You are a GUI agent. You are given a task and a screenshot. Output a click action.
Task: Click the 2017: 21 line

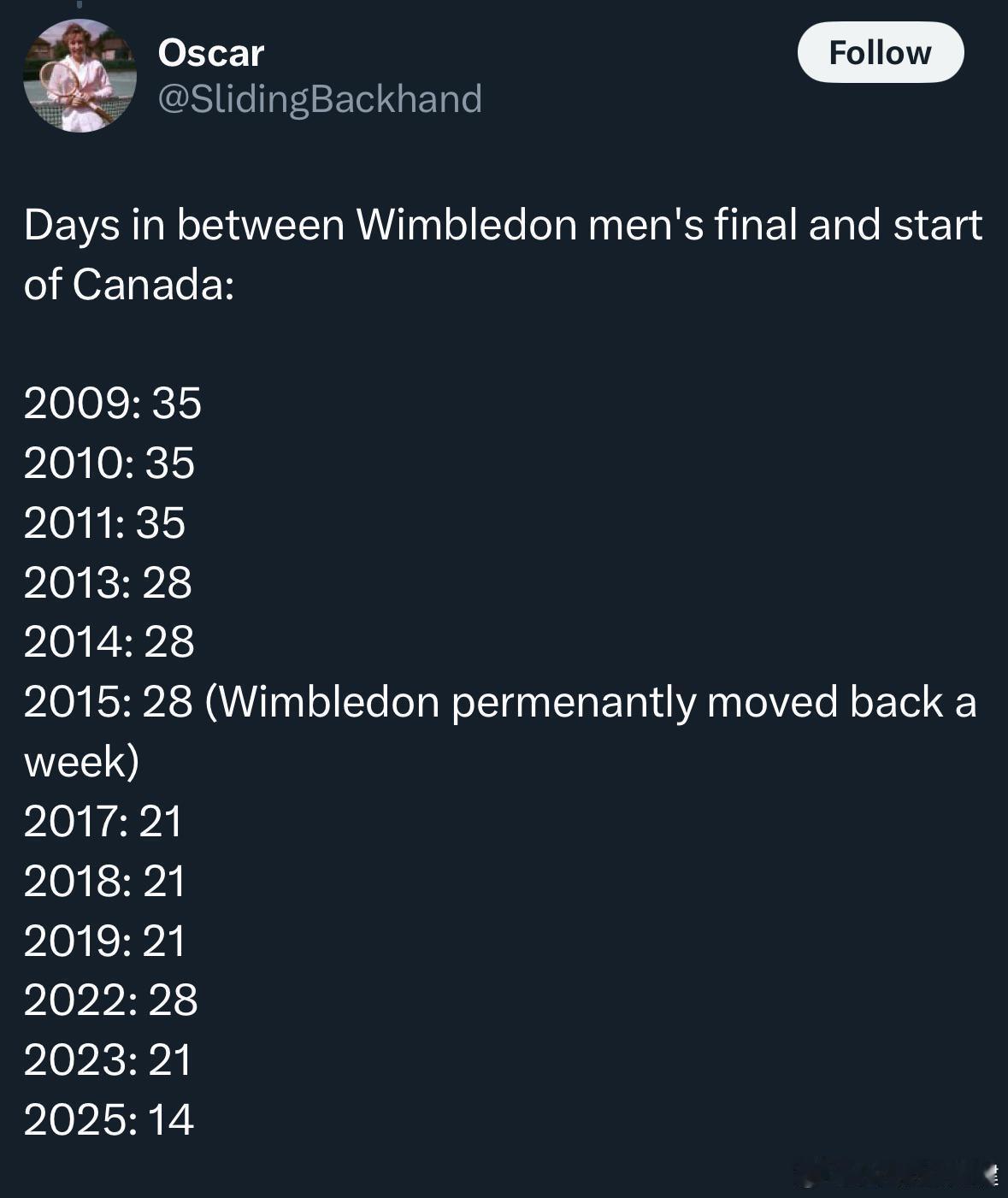coord(103,821)
